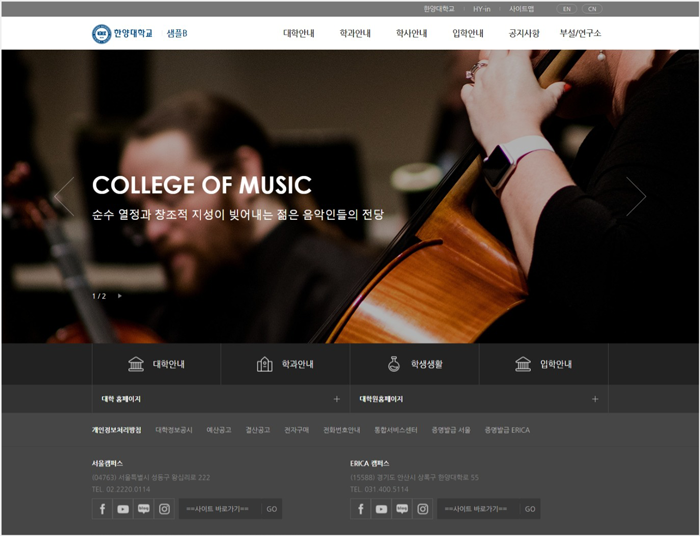Image resolution: width=700 pixels, height=536 pixels.
Task: Switch site language to EN
Action: pos(566,9)
